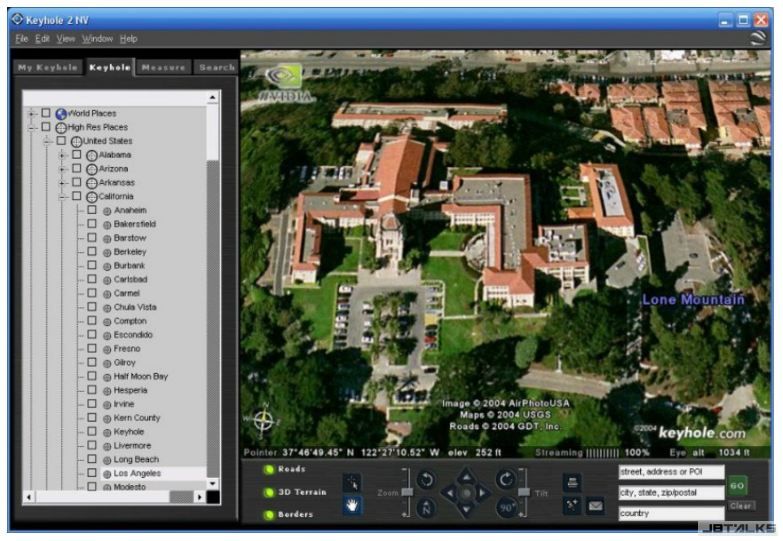Click the Clear button

tap(741, 506)
